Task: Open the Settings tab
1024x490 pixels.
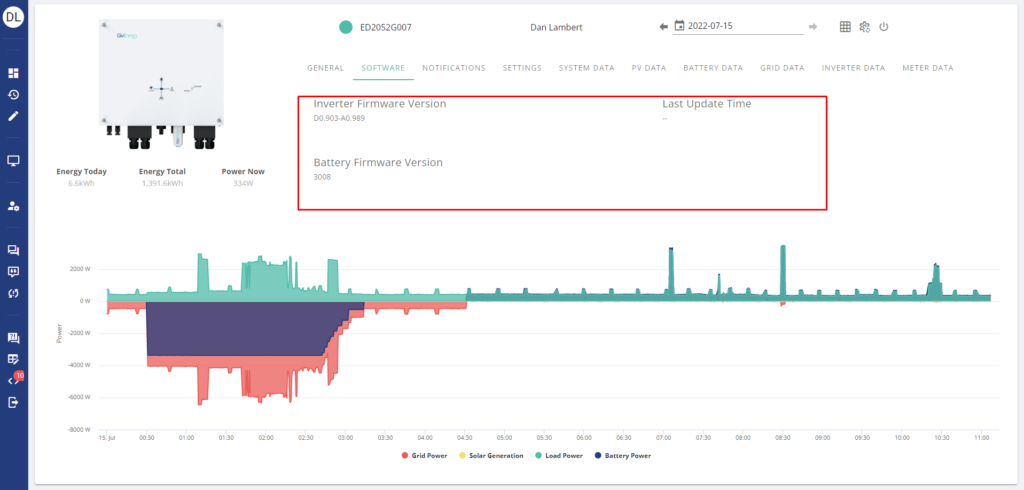Action: [522, 68]
